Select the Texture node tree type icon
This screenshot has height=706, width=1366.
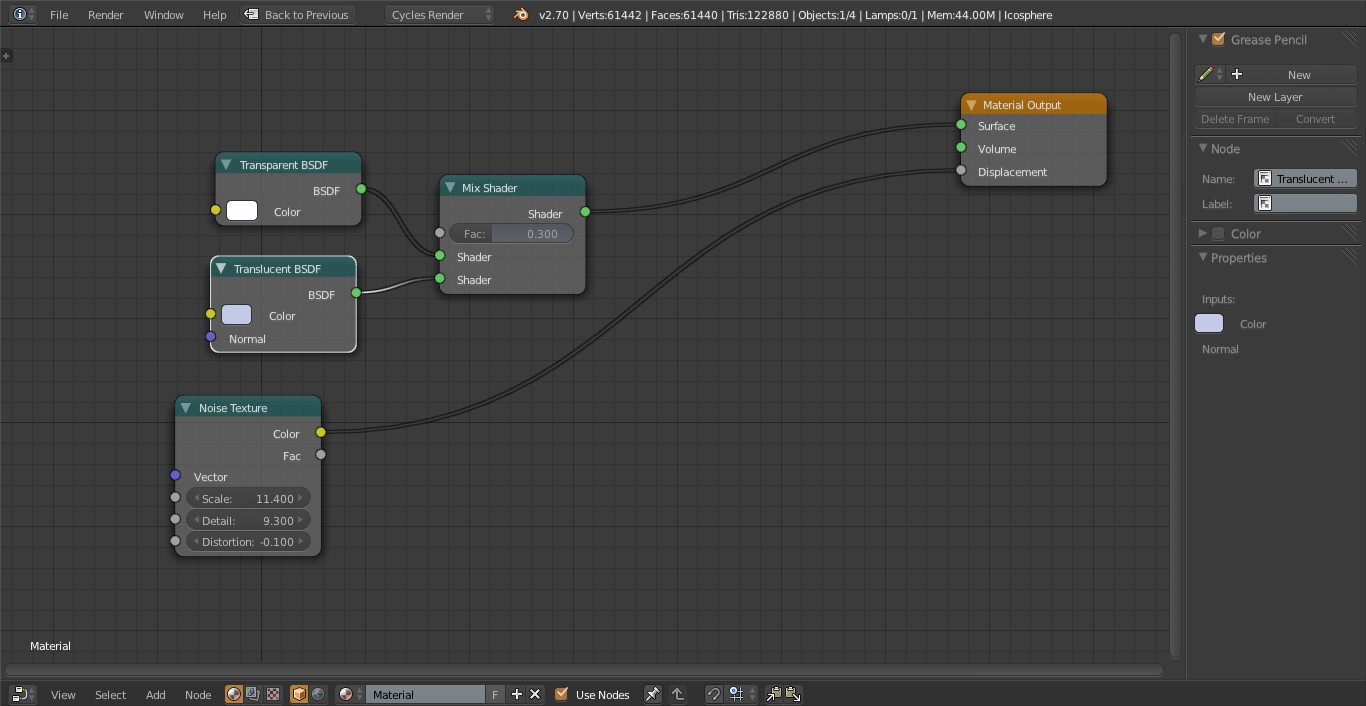[x=272, y=694]
